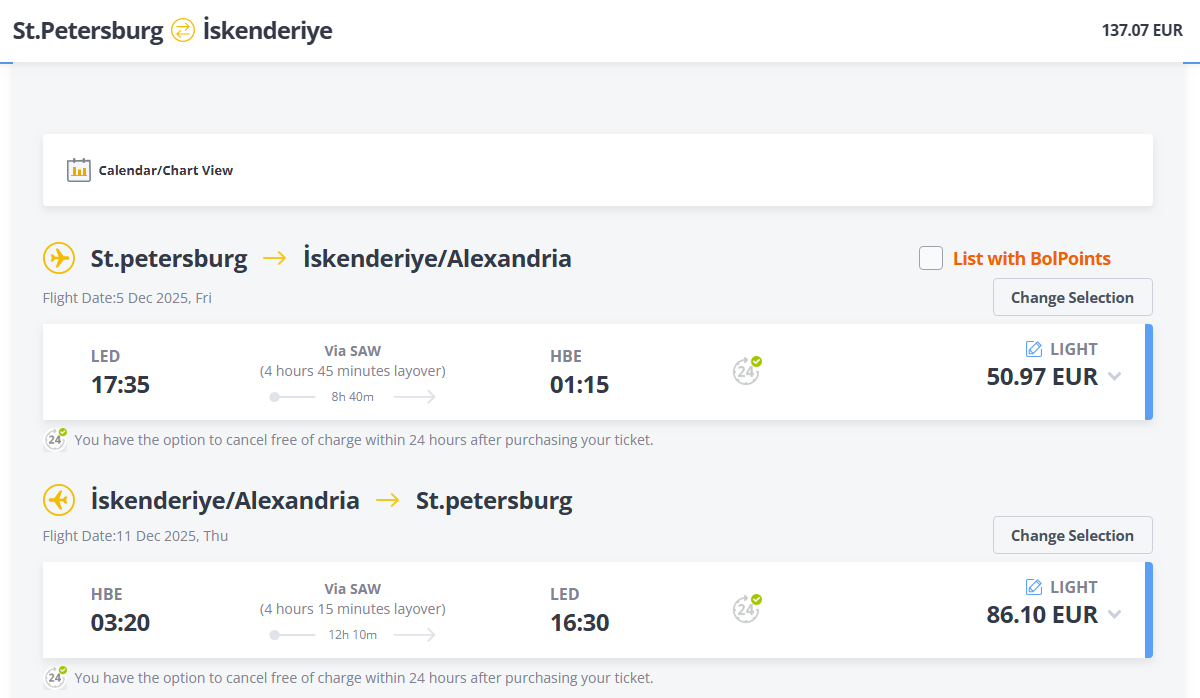Viewport: 1200px width, 698px height.
Task: Click the small 24-hour icon under the outbound flight card
Action: 56,439
